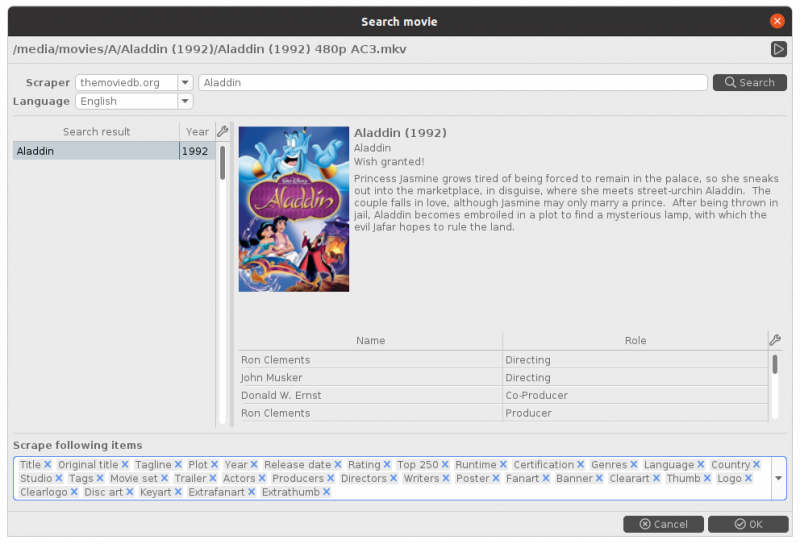
Task: Remove the Tagline scrape tag
Action: [178, 464]
